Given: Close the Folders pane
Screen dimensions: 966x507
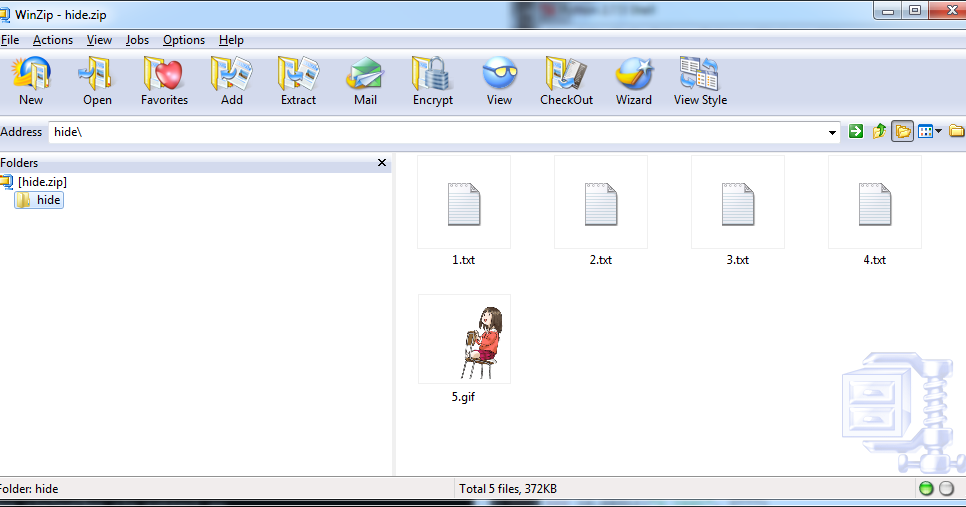Looking at the screenshot, I should pos(382,163).
